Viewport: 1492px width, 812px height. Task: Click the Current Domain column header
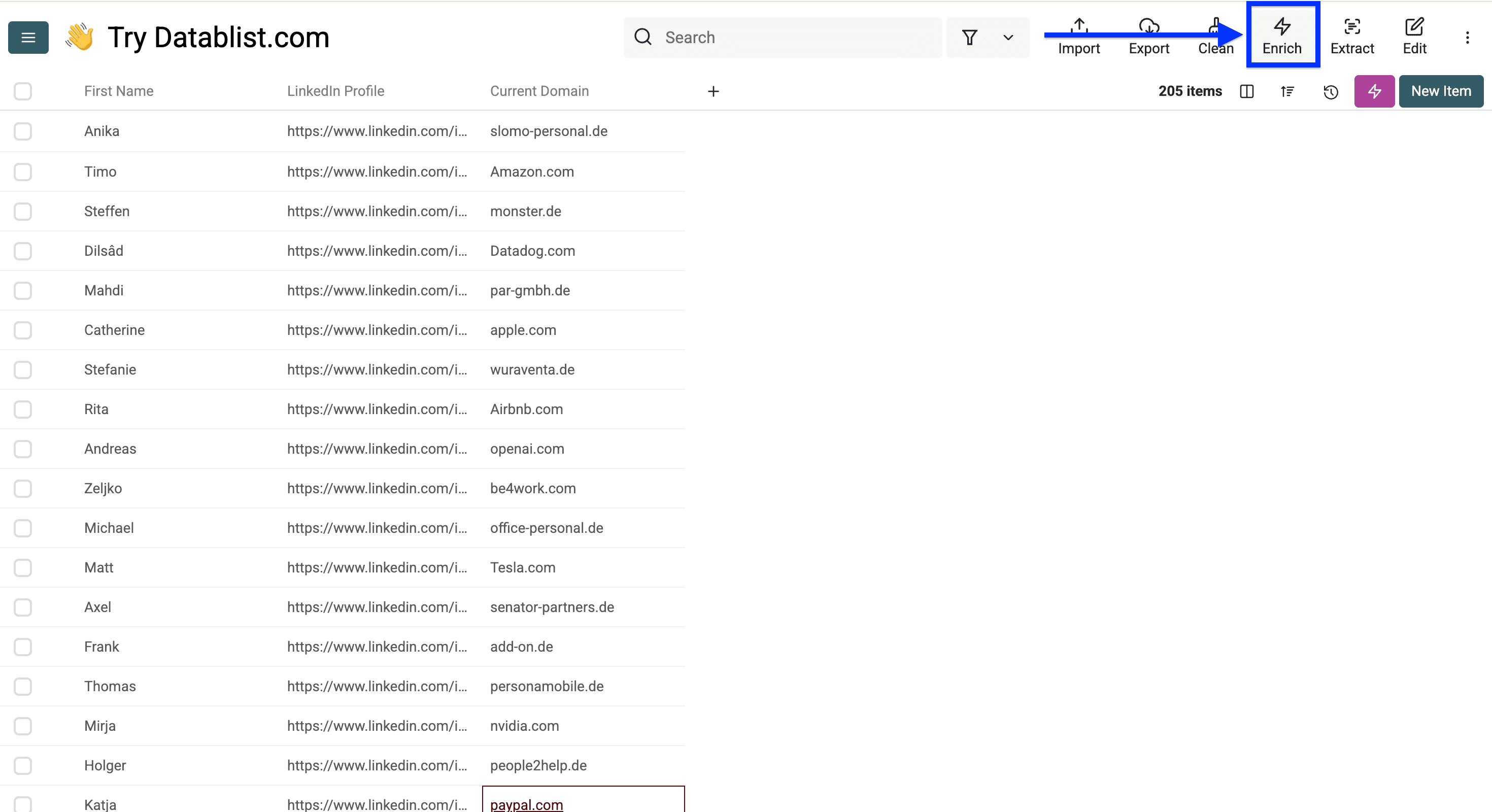click(539, 91)
